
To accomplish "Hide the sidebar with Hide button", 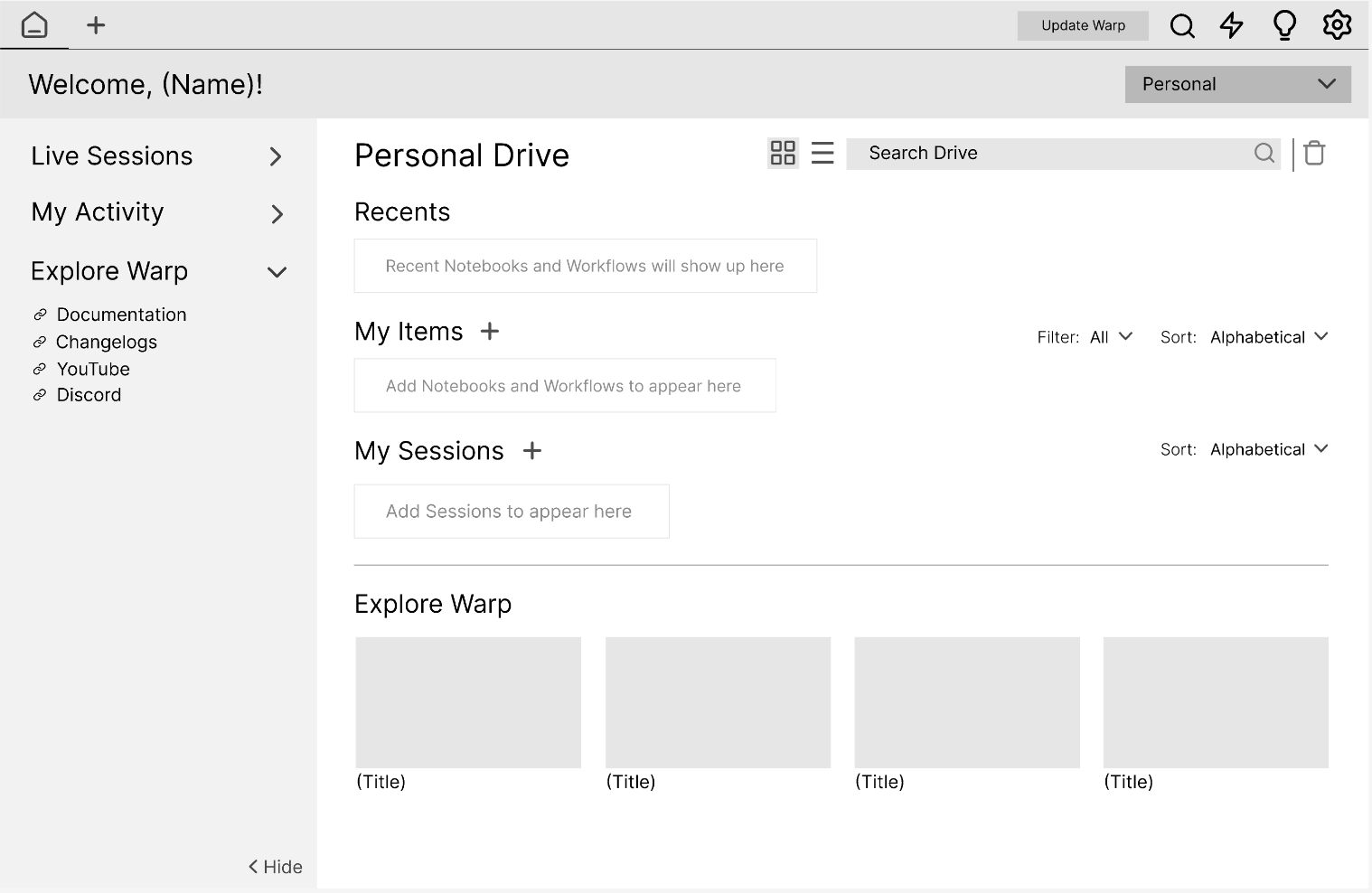I will pyautogui.click(x=276, y=867).
